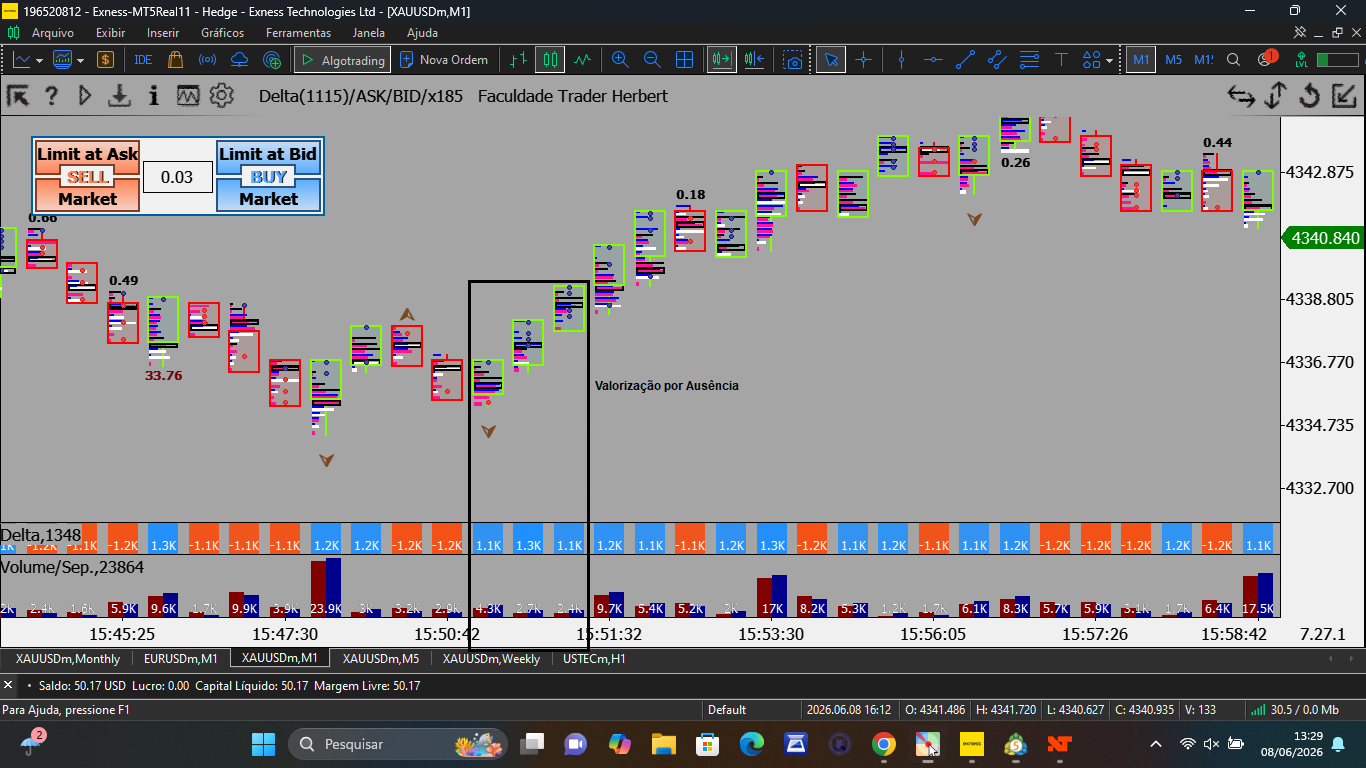This screenshot has width=1366, height=768.
Task: Click the 0.03 lot size field
Action: pyautogui.click(x=177, y=177)
